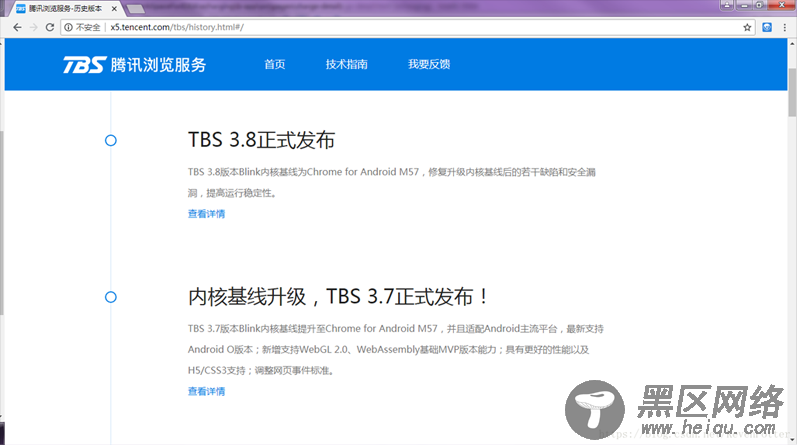This screenshot has width=797, height=445.
Task: Click the TBS 3.8 timeline circle marker
Action: [x=111, y=141]
